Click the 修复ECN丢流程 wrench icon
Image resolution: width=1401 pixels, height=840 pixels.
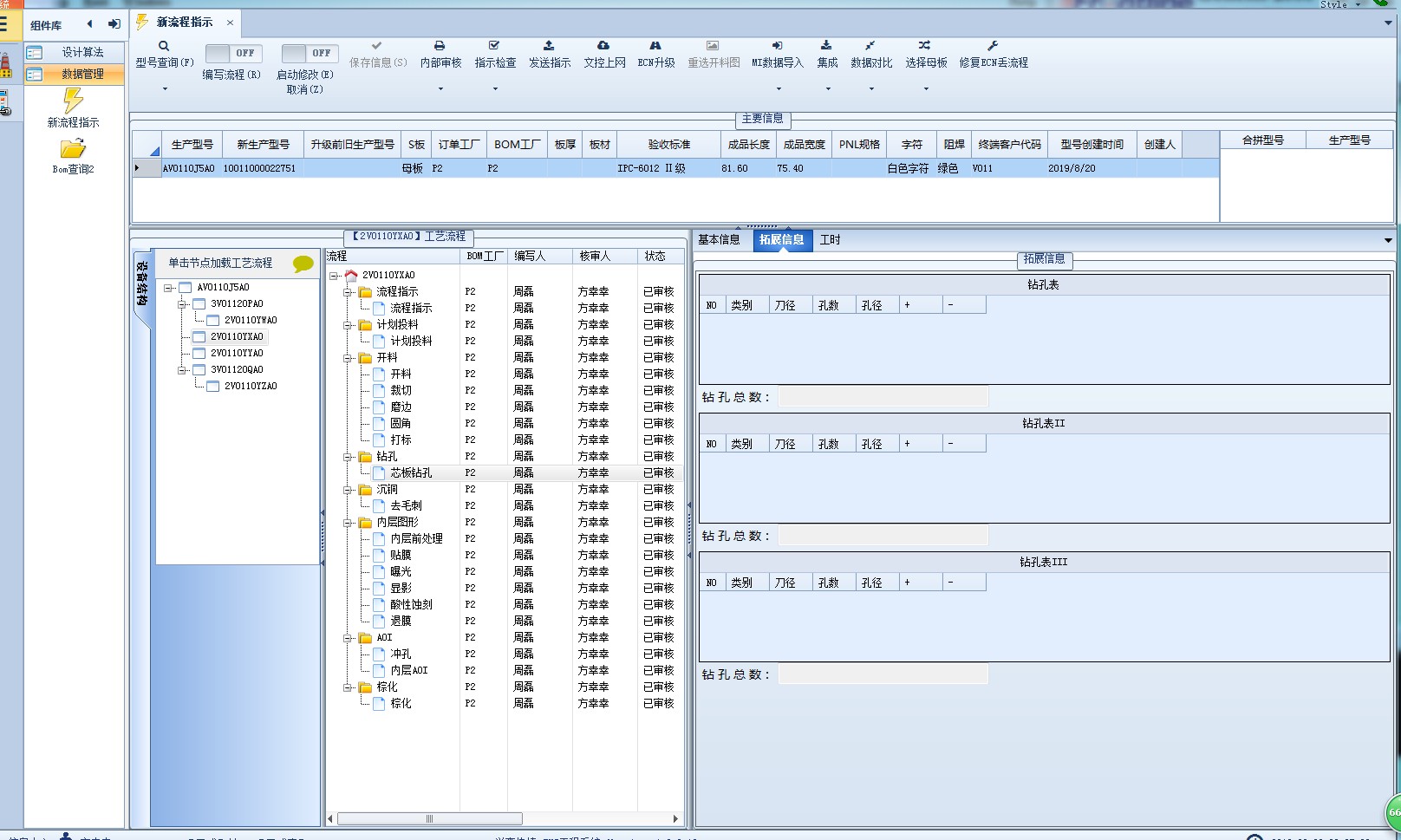pos(993,45)
